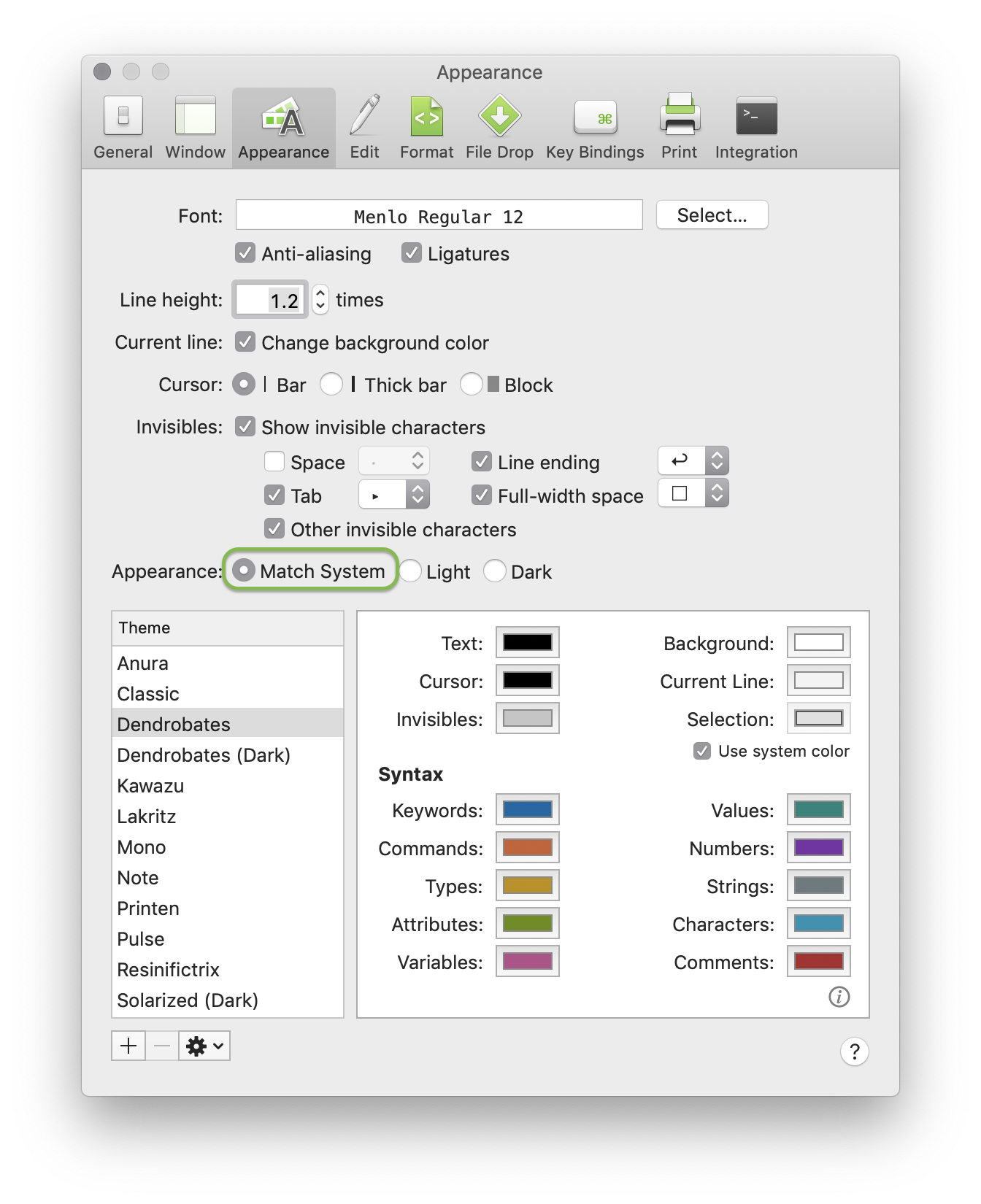
Task: Open the Print preferences pane
Action: tap(680, 128)
